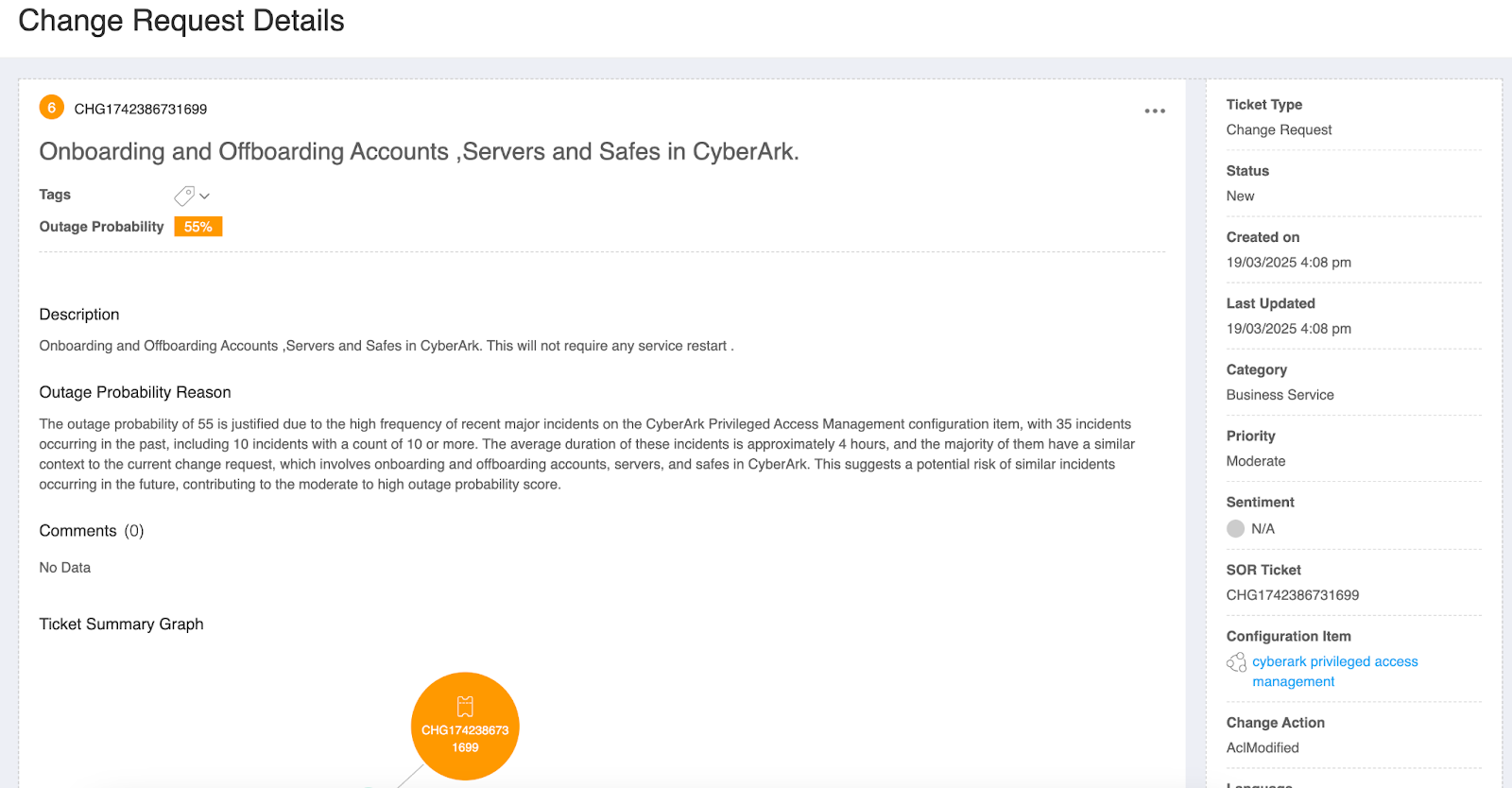Screen dimensions: 1512x788
Task: Click the Outage Probability Reason heading
Action: click(135, 393)
